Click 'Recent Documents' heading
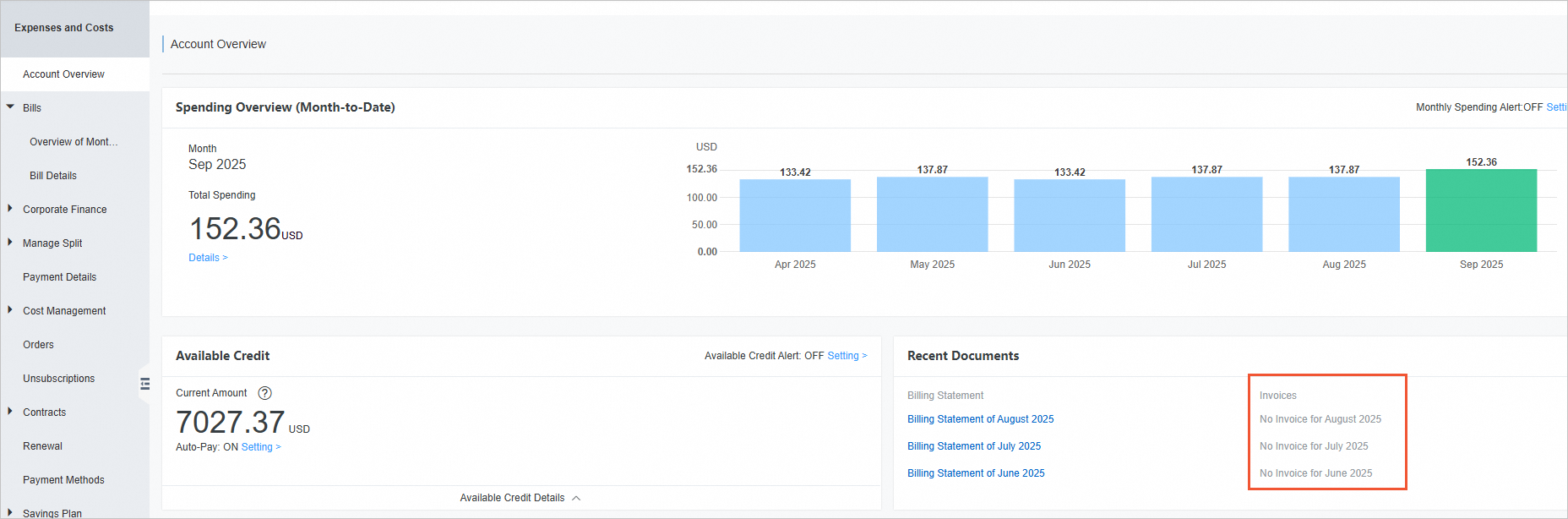This screenshot has height=519, width=1568. 963,356
